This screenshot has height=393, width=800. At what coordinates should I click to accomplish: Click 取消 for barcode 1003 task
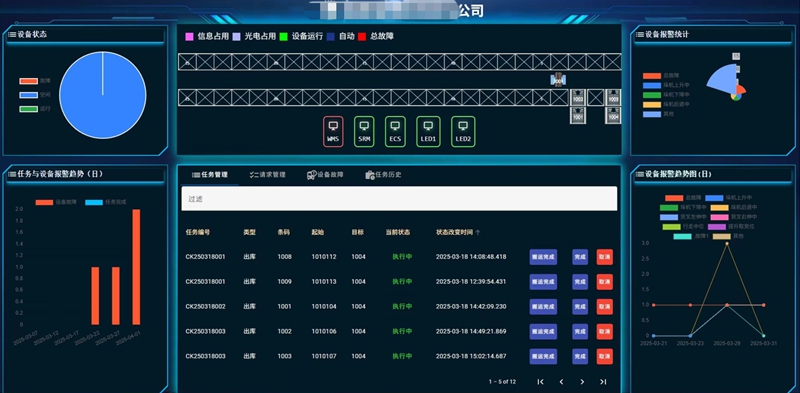605,356
